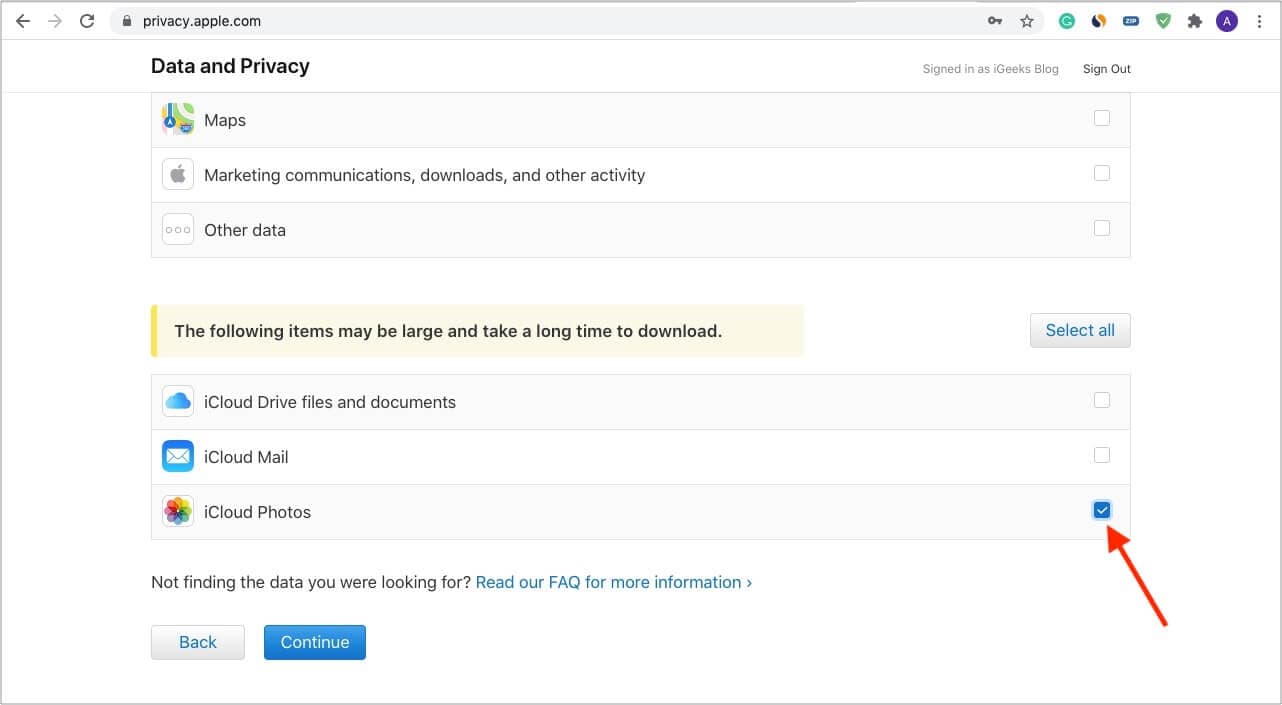Click the iCloud Mail envelope icon
This screenshot has height=705, width=1282.
[x=178, y=456]
